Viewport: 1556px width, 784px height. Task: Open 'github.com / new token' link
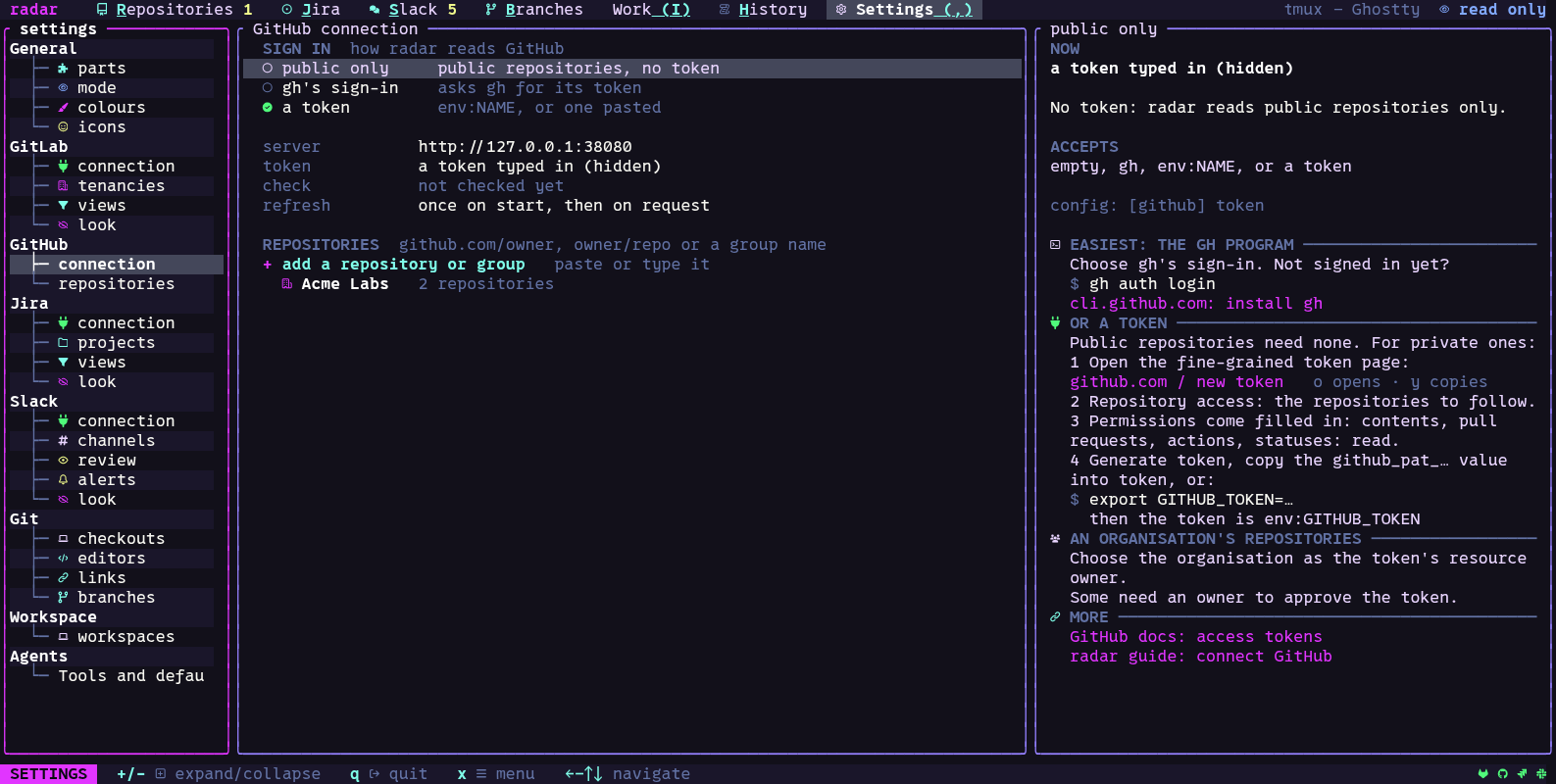(x=1177, y=382)
